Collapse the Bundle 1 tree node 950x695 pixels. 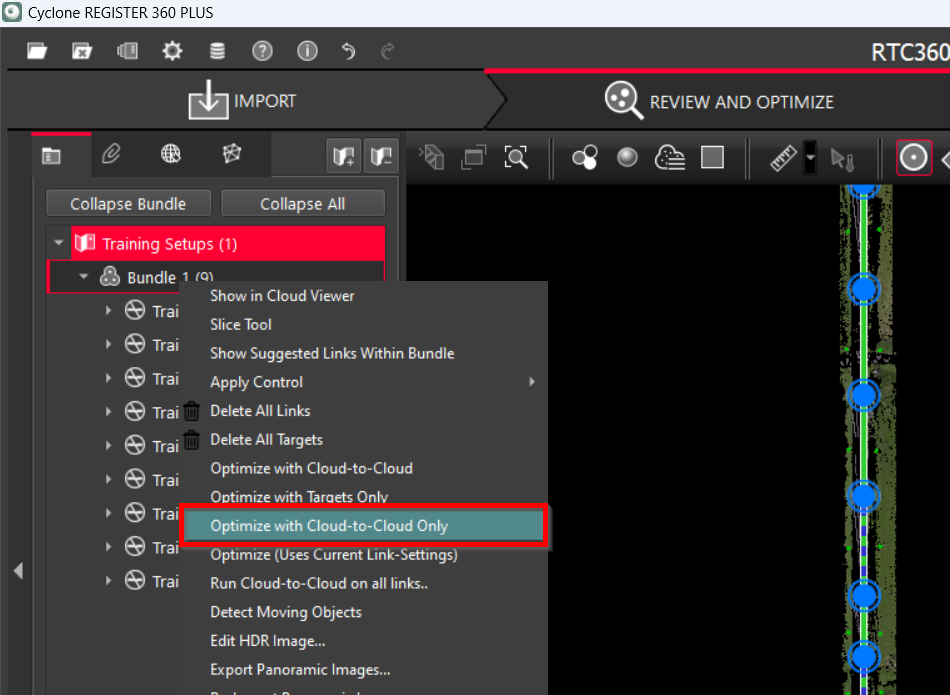coord(84,277)
